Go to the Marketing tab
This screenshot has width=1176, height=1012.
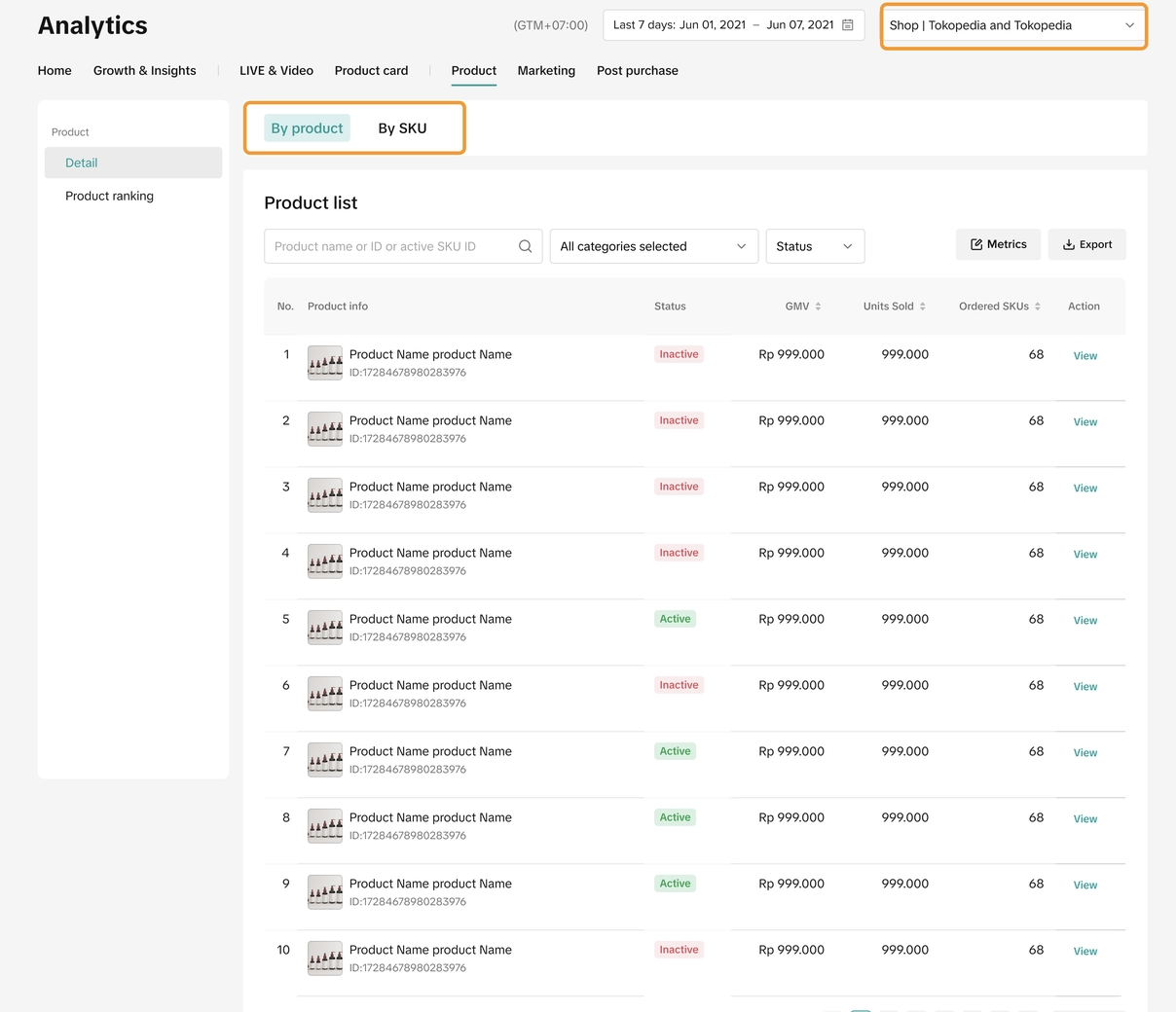pos(546,71)
